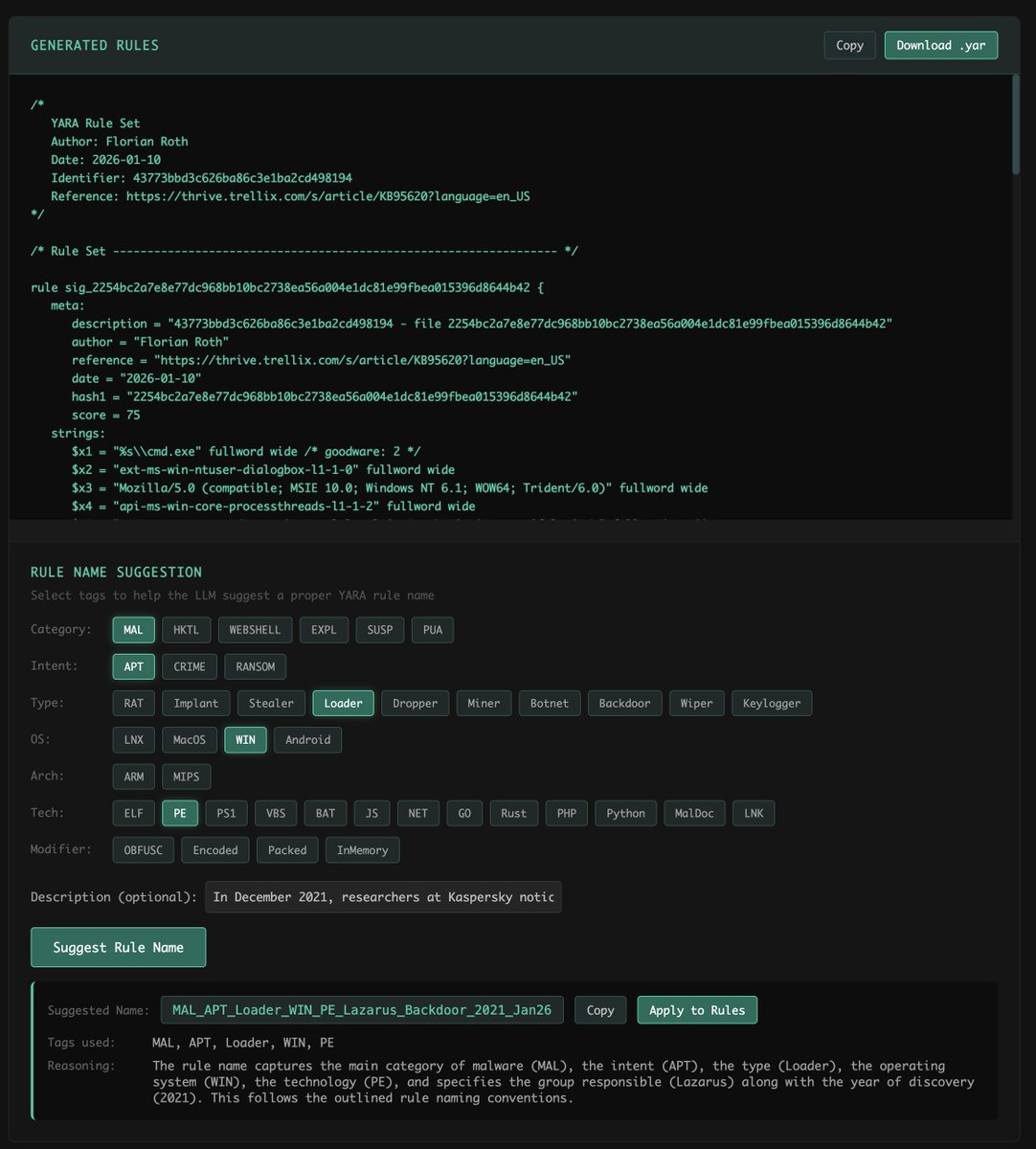This screenshot has width=1036, height=1149.
Task: Download the rules as .yar file
Action: (940, 45)
